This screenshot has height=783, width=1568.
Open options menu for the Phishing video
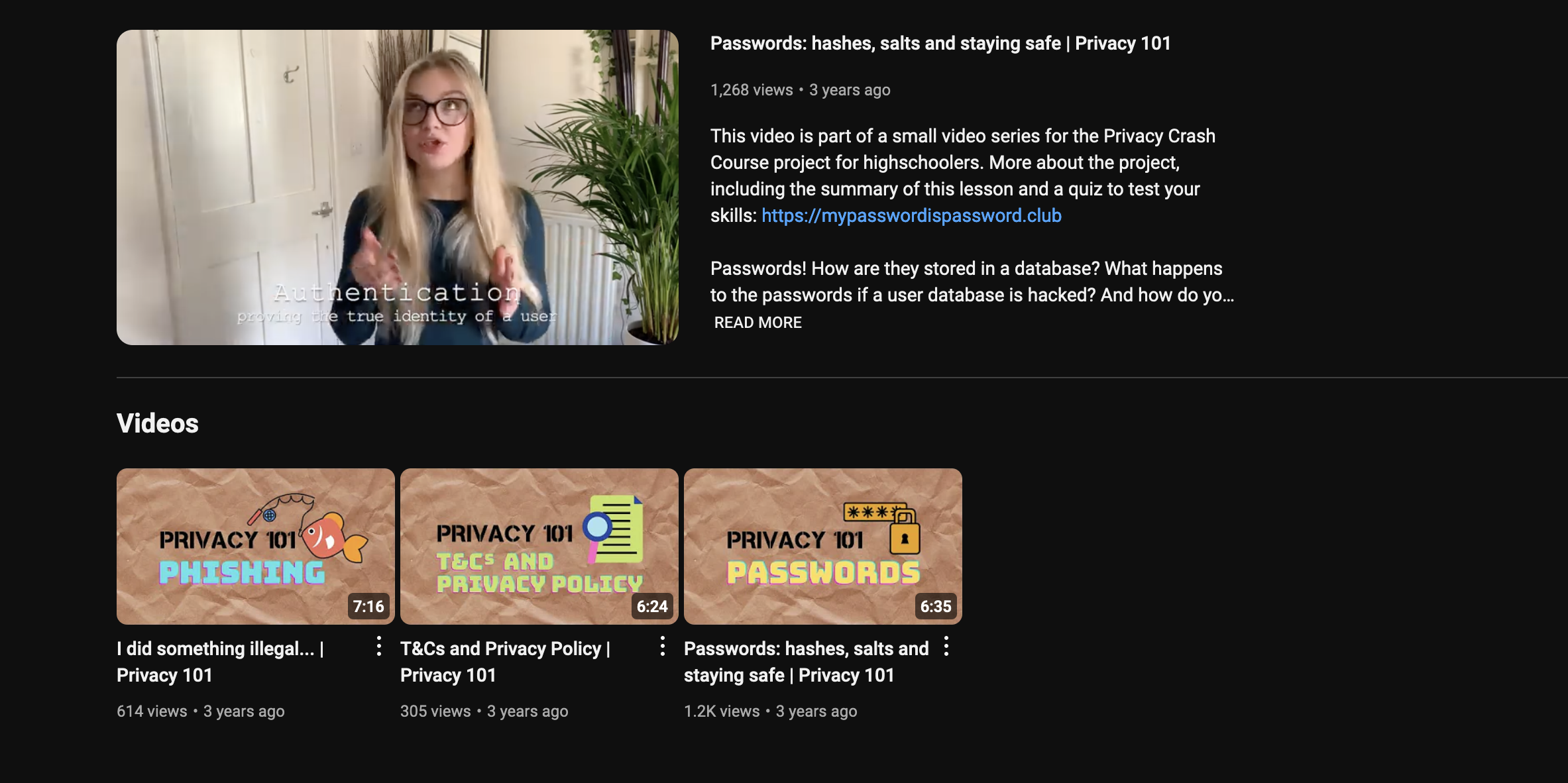[x=378, y=647]
